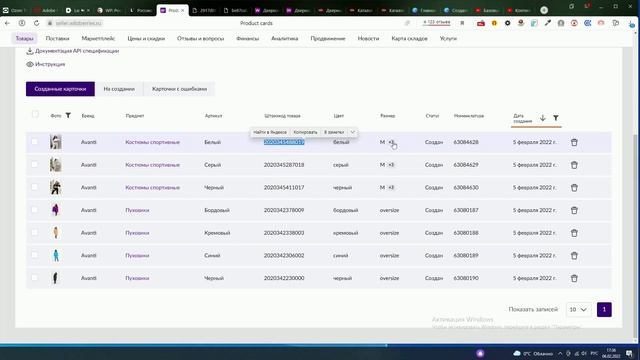The height and width of the screenshot is (360, 640).
Task: Click Копировать in selection popup
Action: click(x=305, y=132)
